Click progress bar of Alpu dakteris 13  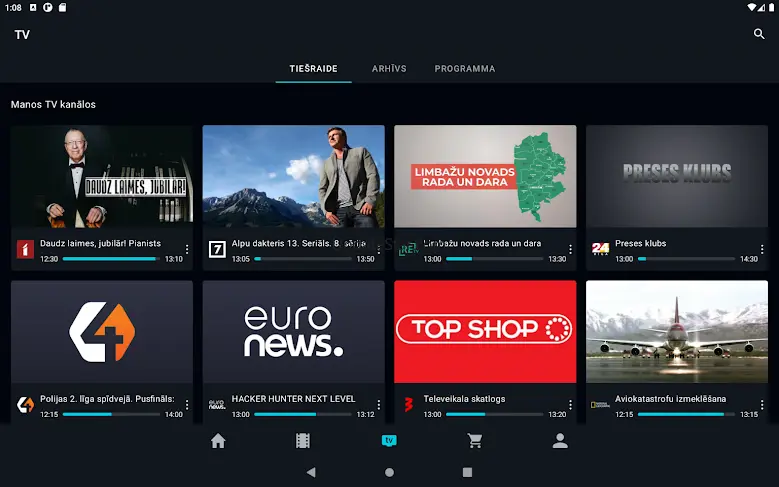click(303, 259)
